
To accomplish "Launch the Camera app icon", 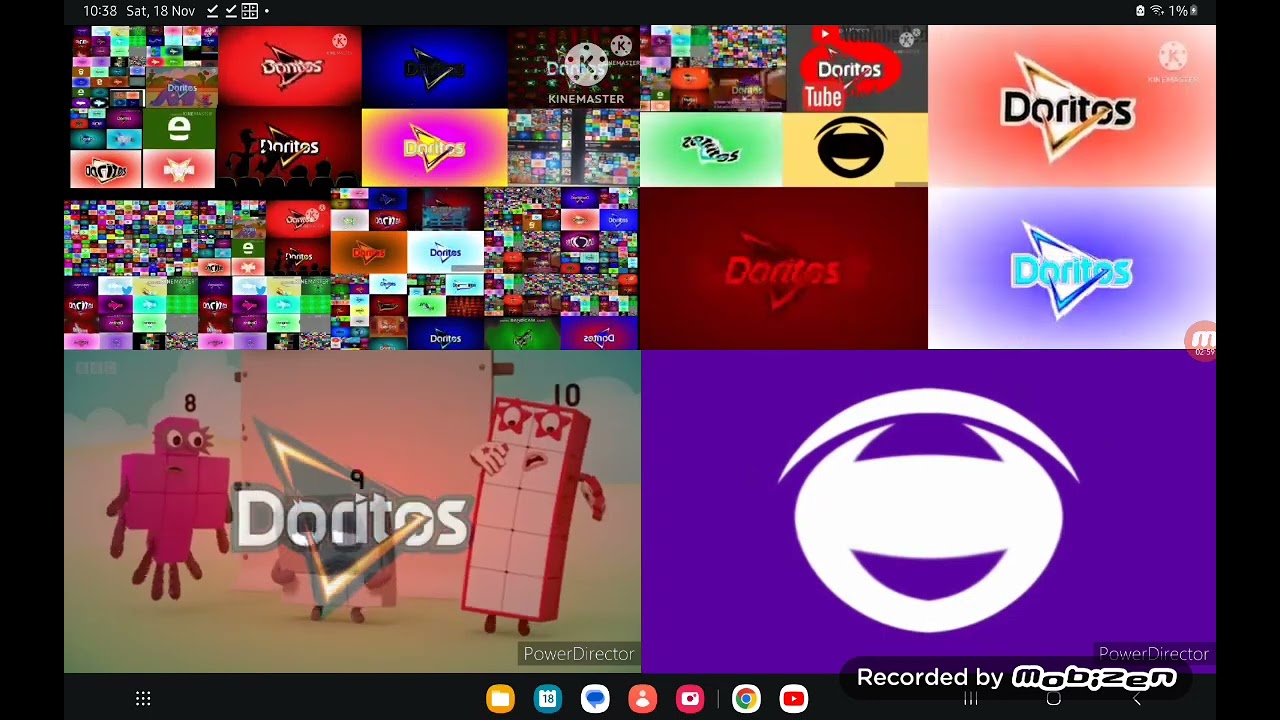I will click(x=690, y=699).
